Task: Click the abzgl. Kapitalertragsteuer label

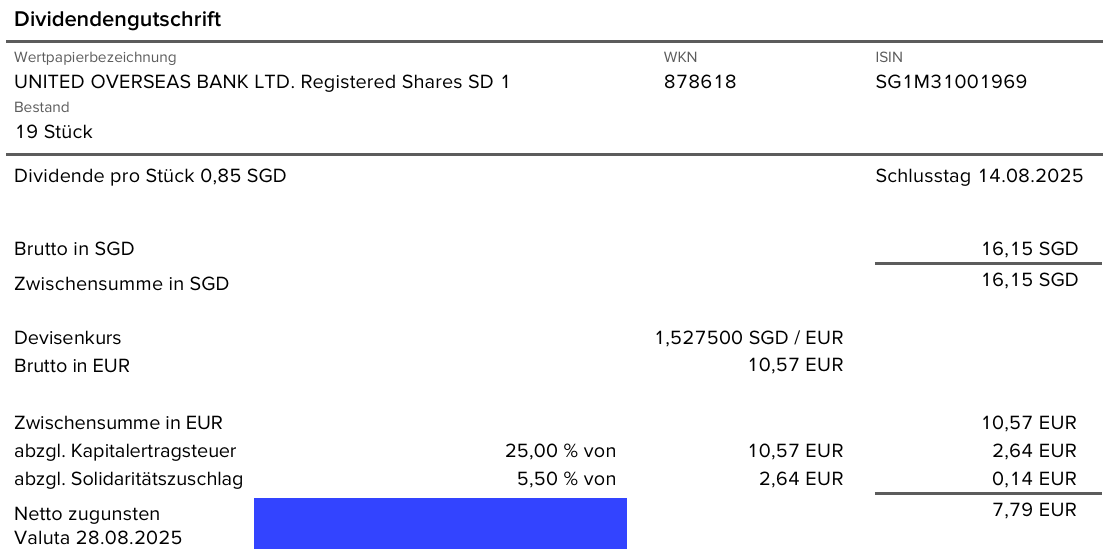Action: tap(125, 451)
